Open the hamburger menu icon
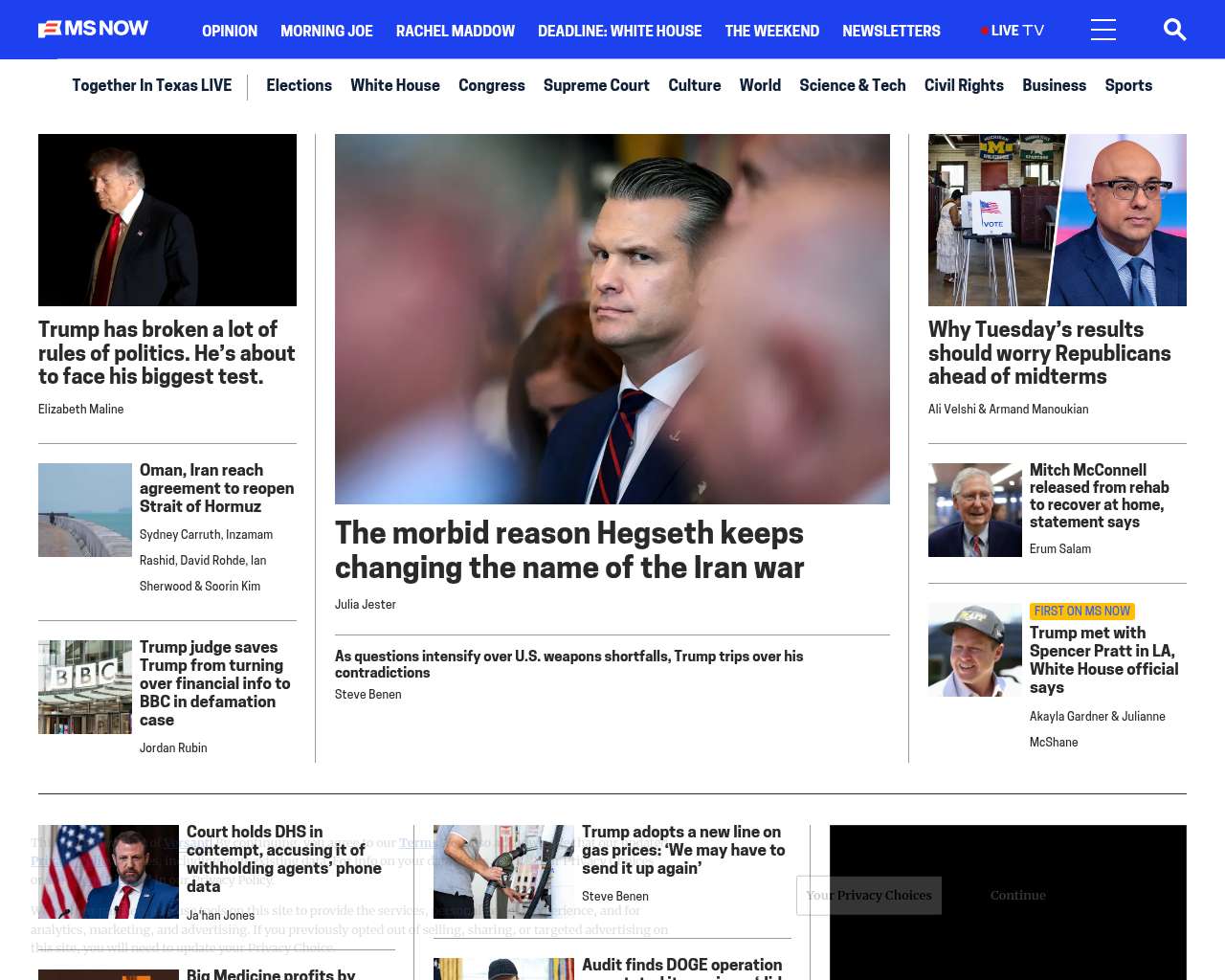Viewport: 1225px width, 980px height. coord(1103,30)
